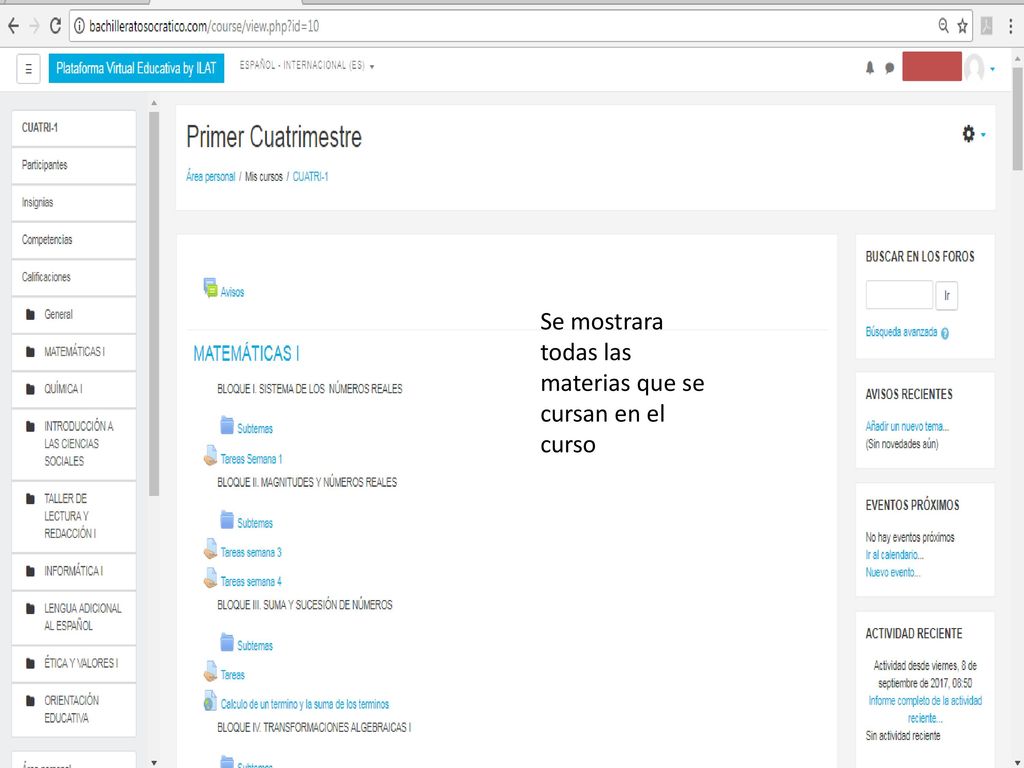This screenshot has width=1024, height=768.
Task: Open Búsqueda avanzada link
Action: 901,332
